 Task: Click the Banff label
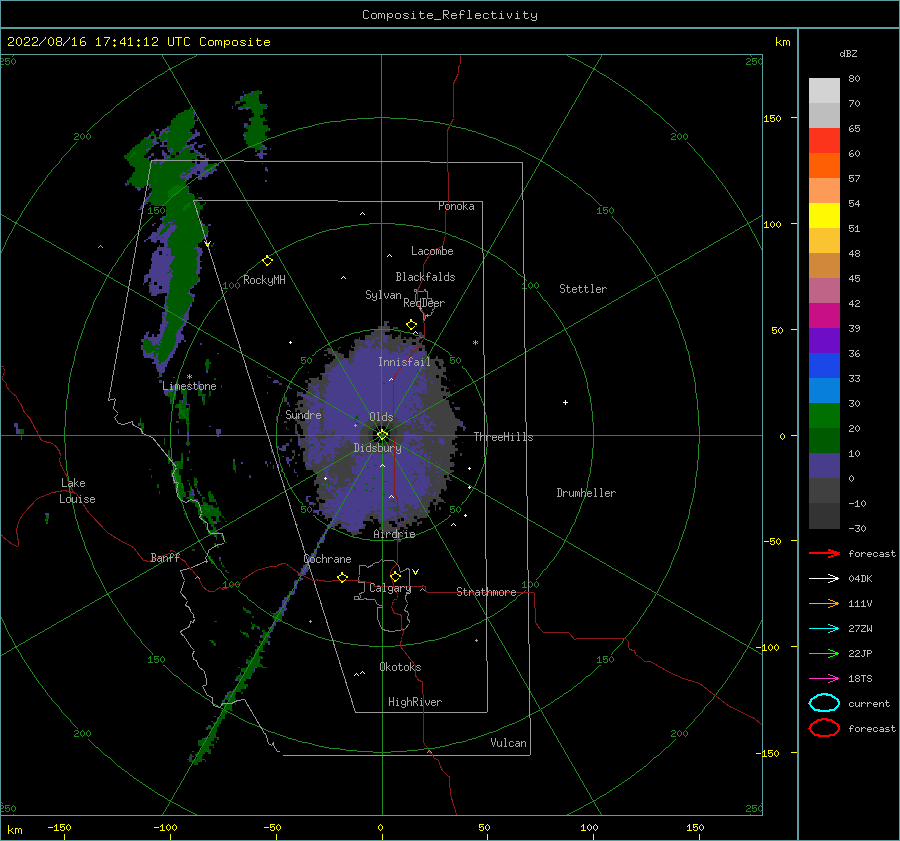coord(165,557)
